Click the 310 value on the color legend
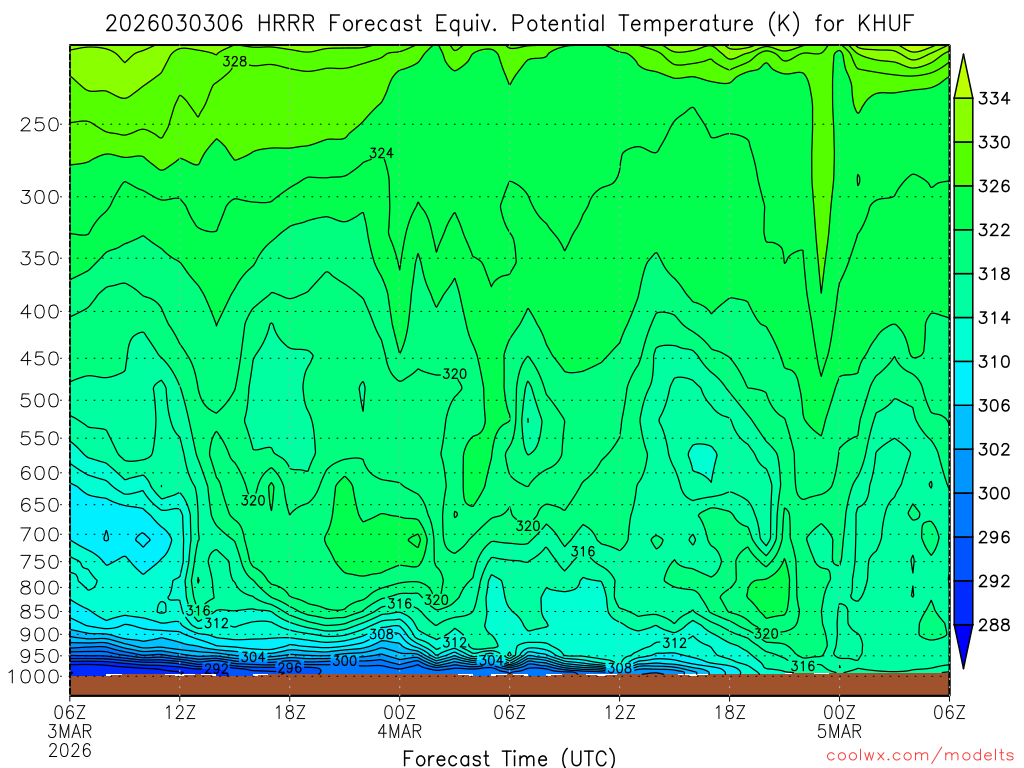The image size is (1024, 768). (994, 362)
